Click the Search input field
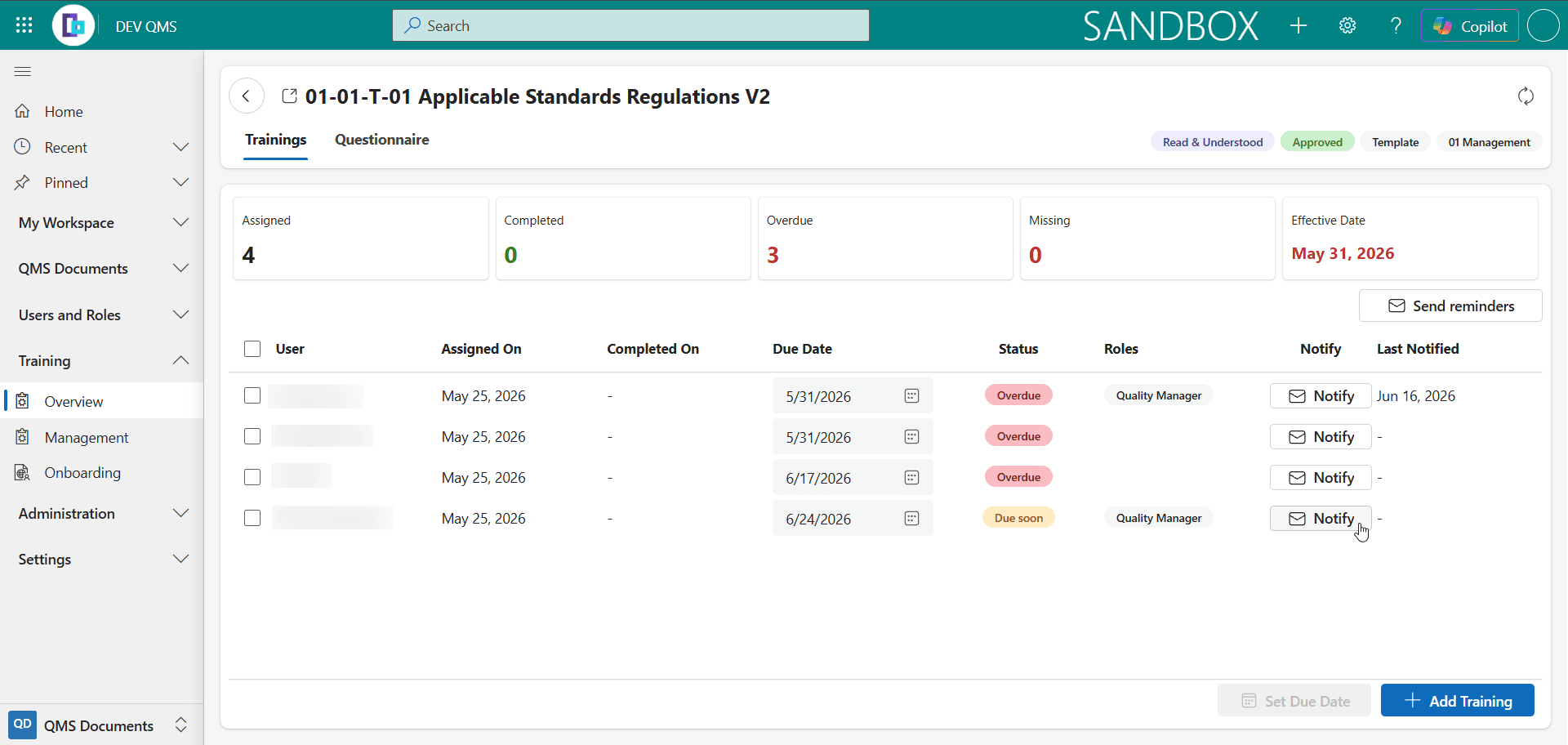 pos(630,25)
